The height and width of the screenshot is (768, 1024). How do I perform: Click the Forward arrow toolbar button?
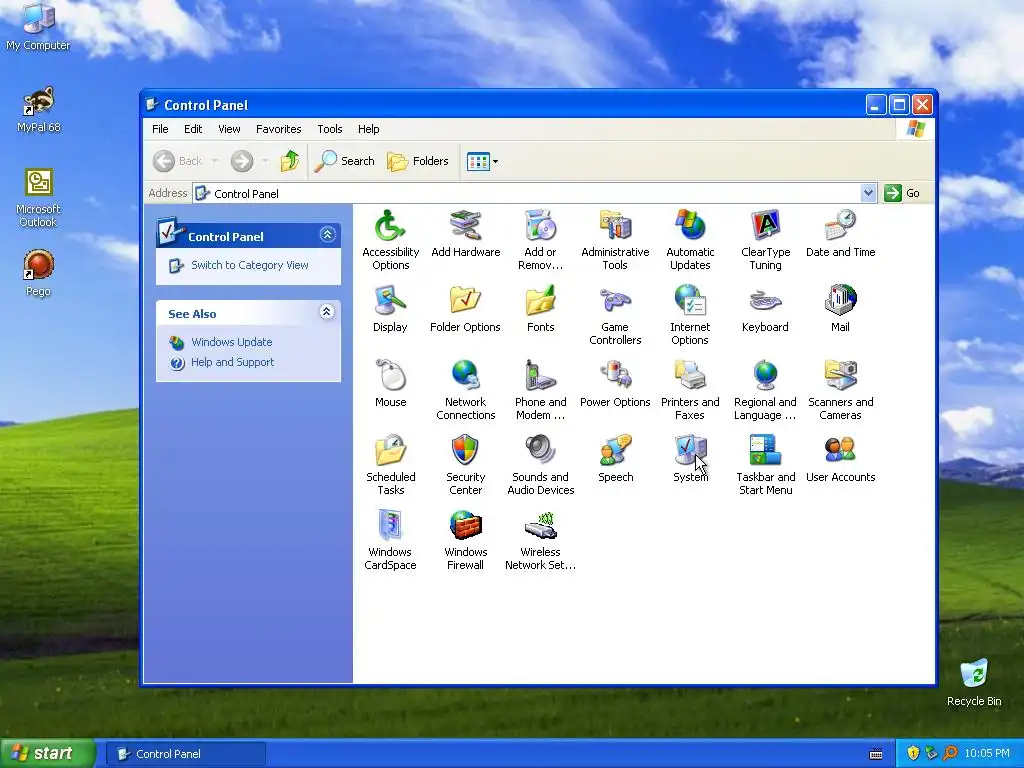click(x=242, y=161)
